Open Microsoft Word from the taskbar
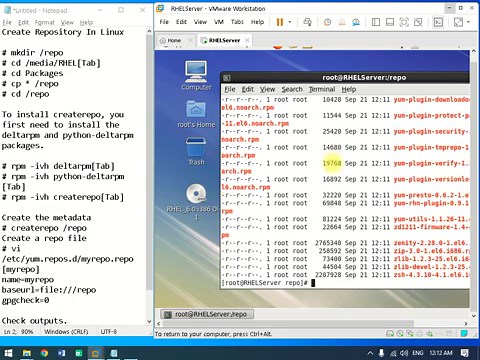The height and width of the screenshot is (360, 480). pos(61,353)
